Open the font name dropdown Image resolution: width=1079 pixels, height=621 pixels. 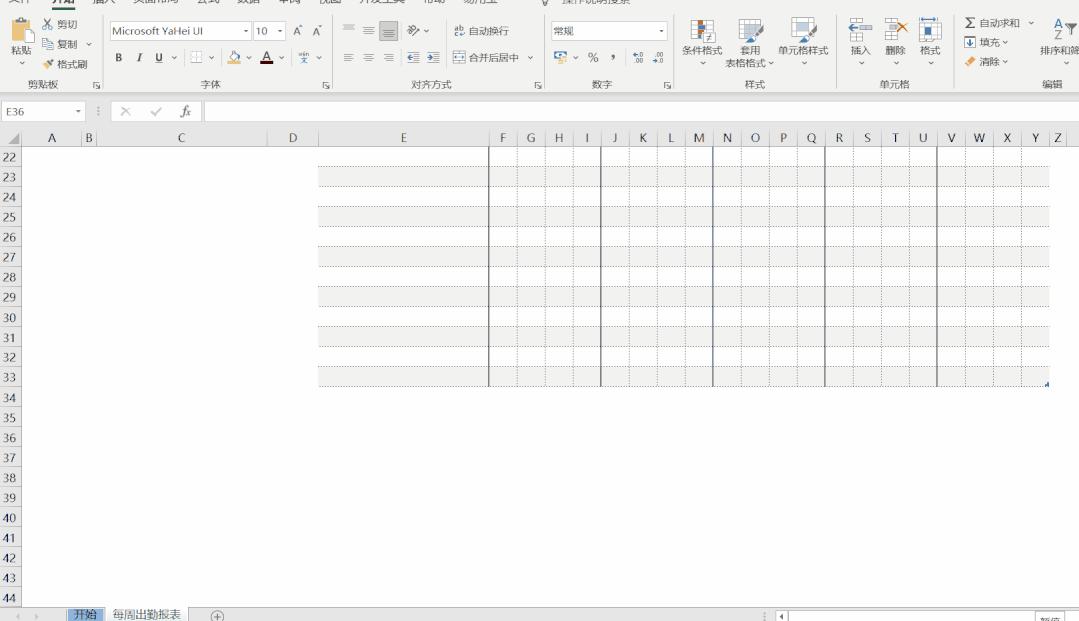point(246,31)
